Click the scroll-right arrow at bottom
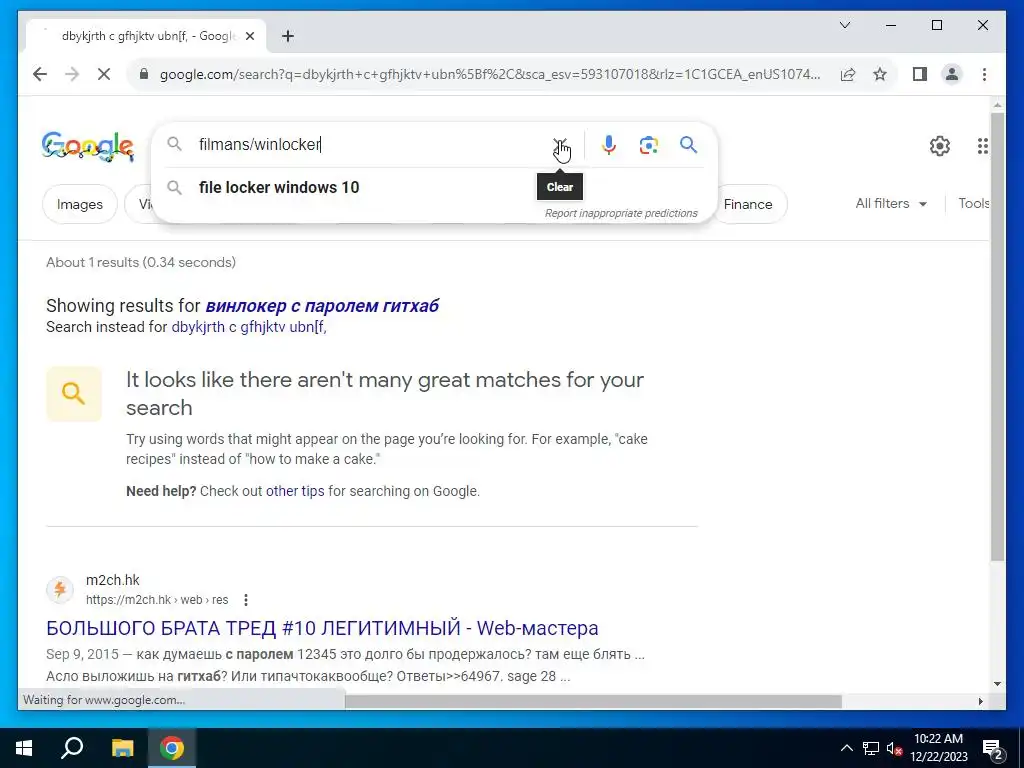Image resolution: width=1024 pixels, height=768 pixels. 980,701
